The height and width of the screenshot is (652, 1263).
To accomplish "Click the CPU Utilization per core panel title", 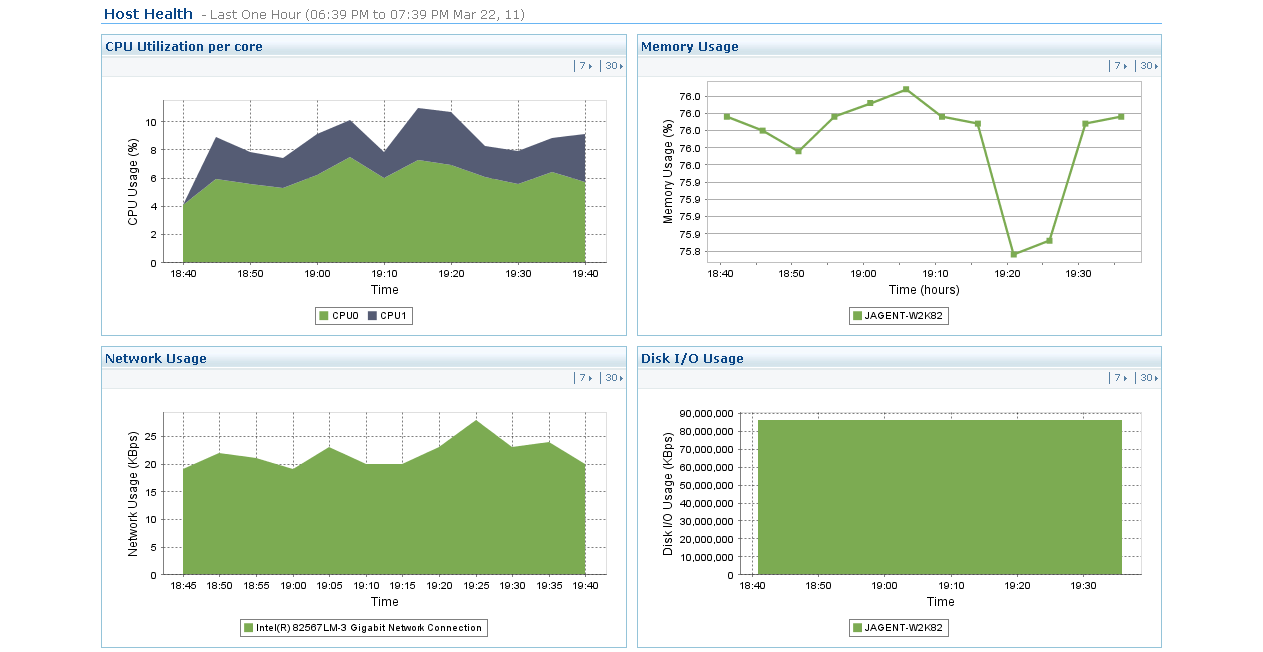I will click(x=184, y=47).
